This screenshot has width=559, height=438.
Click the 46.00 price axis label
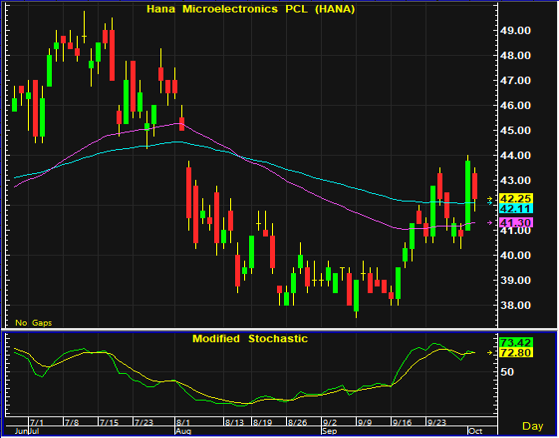coord(517,106)
